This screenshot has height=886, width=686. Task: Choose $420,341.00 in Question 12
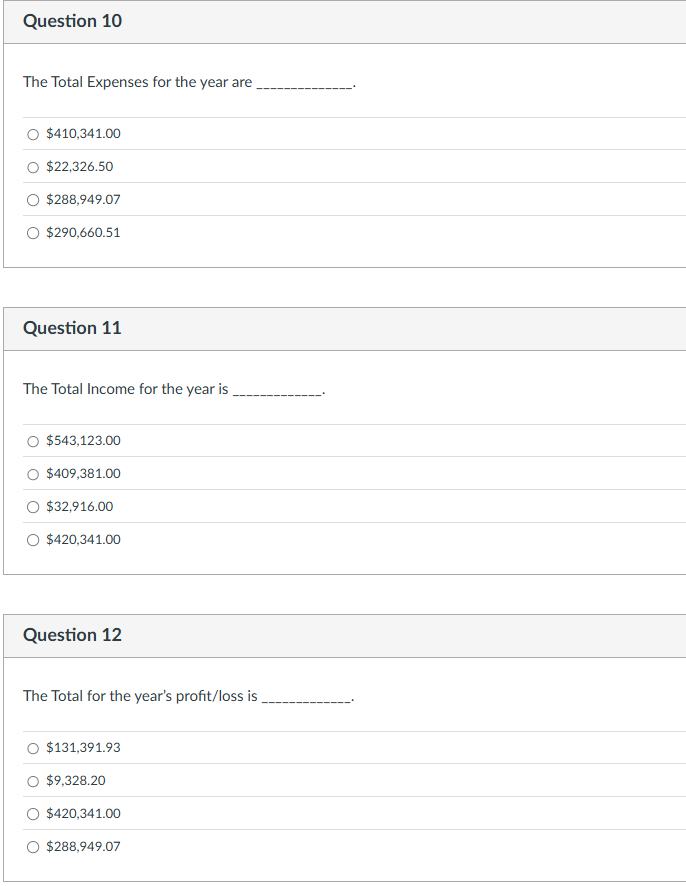point(32,813)
